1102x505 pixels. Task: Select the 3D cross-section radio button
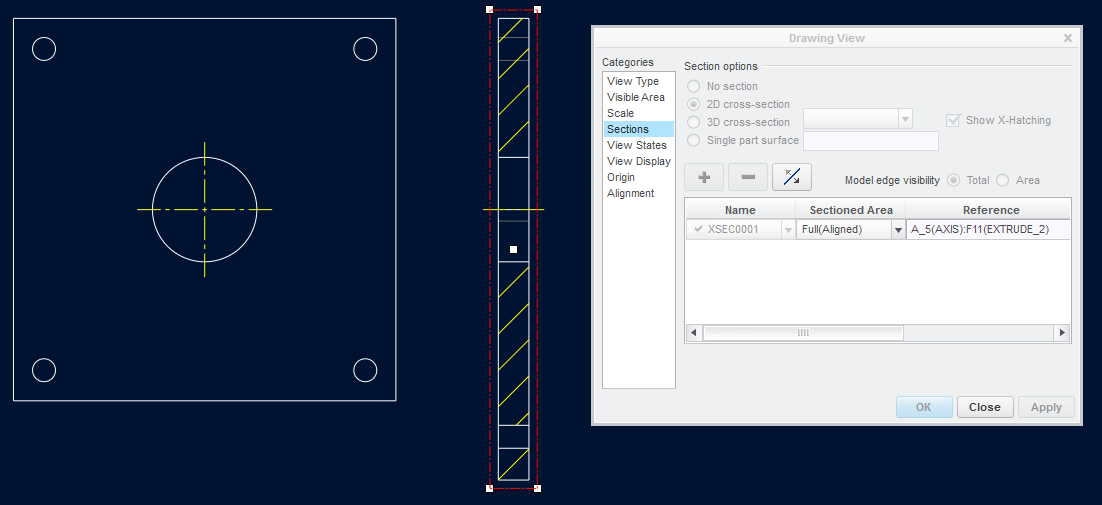point(694,122)
